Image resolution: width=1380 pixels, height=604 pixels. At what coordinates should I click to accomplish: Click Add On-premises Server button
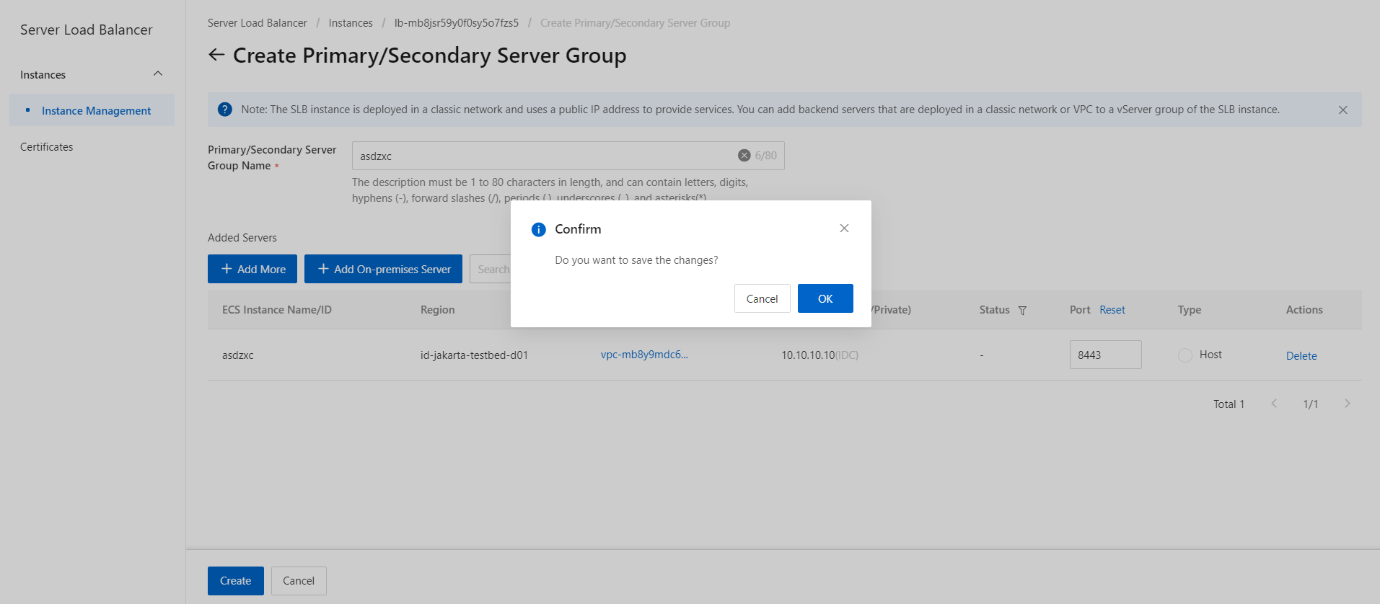383,269
